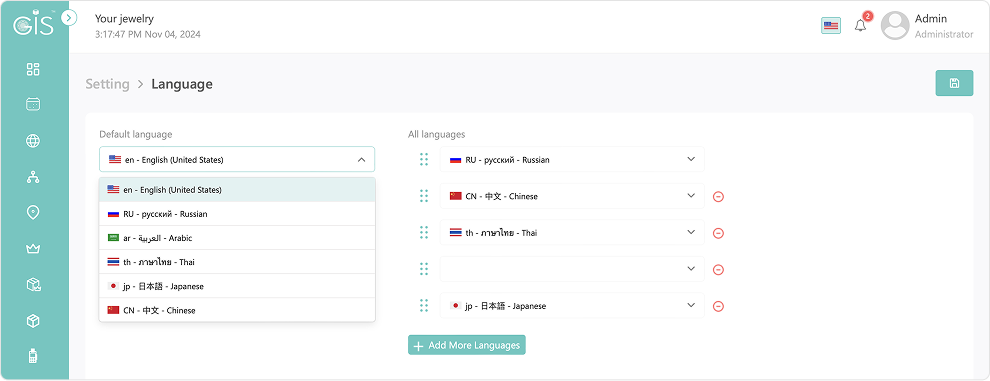The image size is (990, 381).
Task: Select th - Thai option in dropdown list
Action: click(237, 262)
